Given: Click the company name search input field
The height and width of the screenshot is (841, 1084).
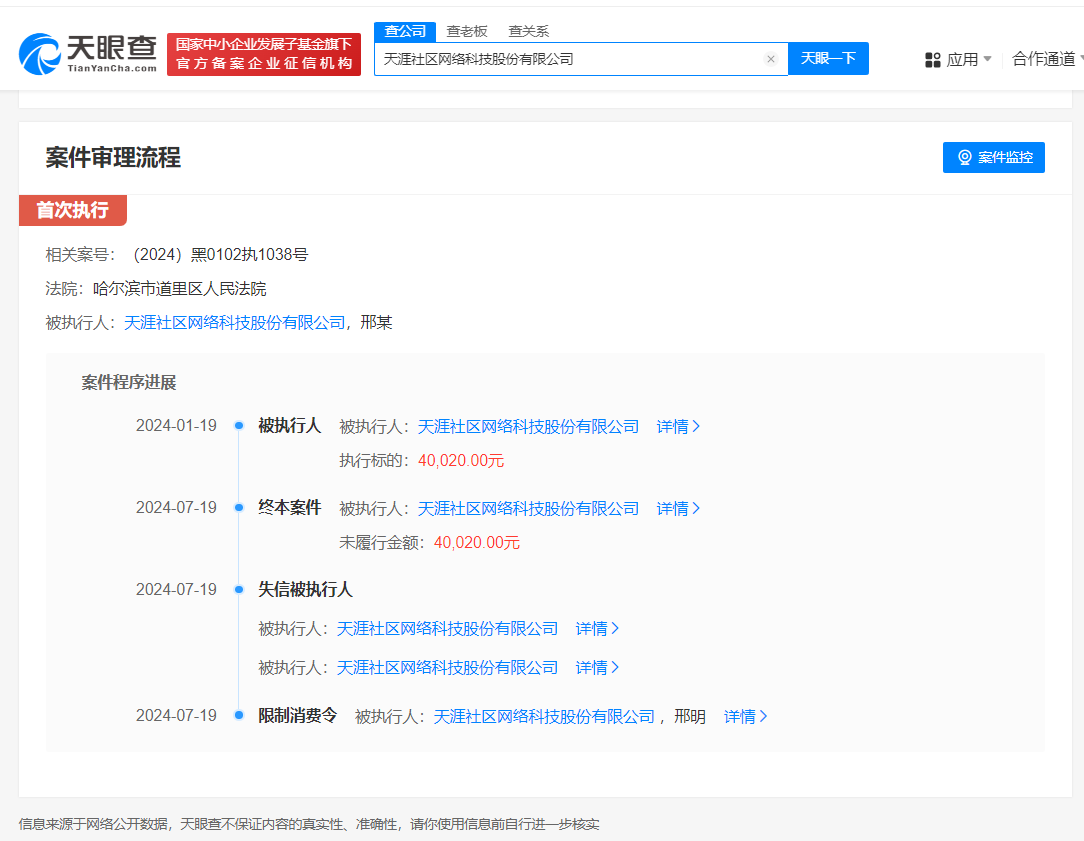Looking at the screenshot, I should click(570, 59).
